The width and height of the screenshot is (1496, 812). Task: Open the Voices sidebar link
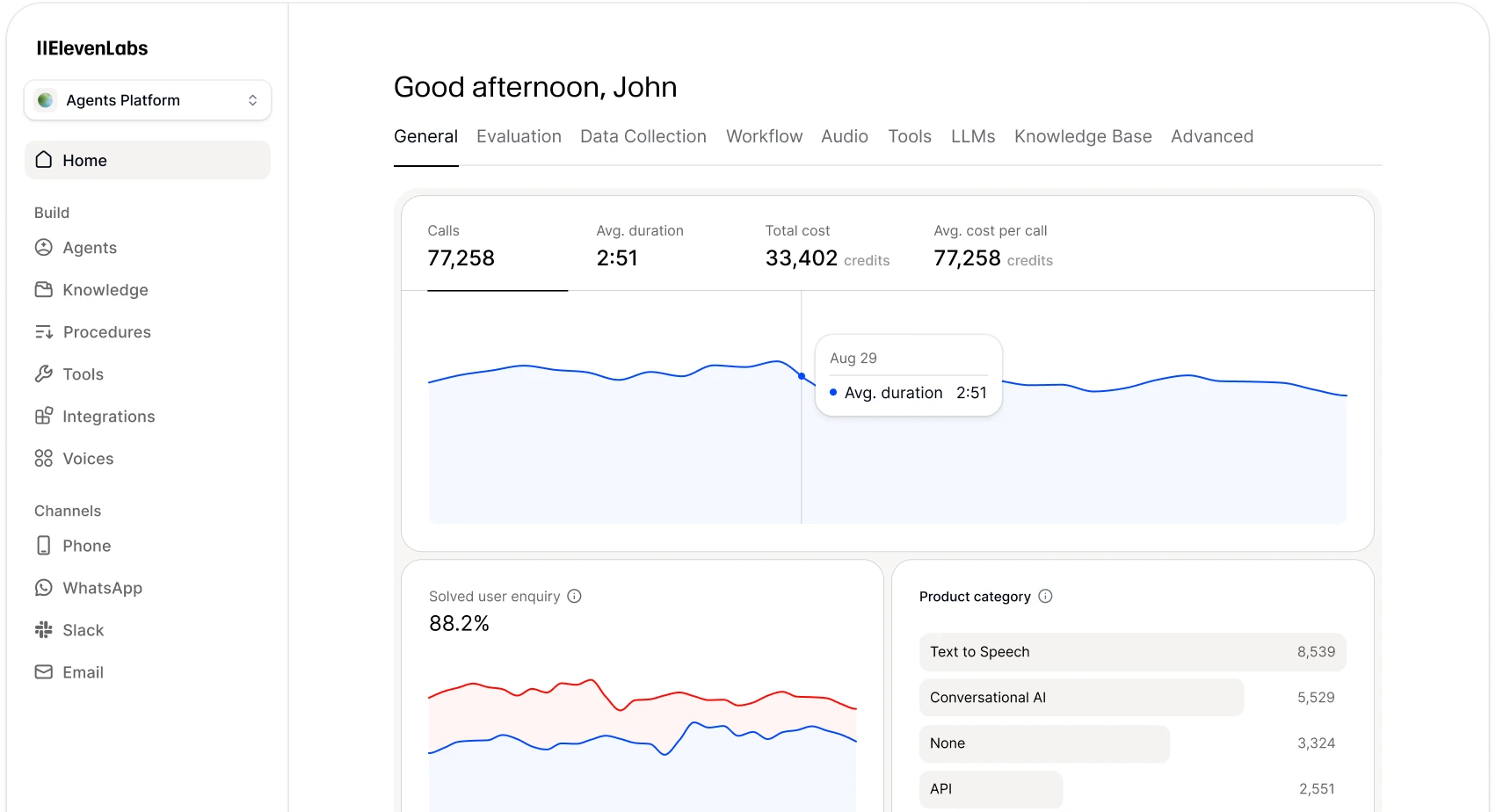point(88,459)
